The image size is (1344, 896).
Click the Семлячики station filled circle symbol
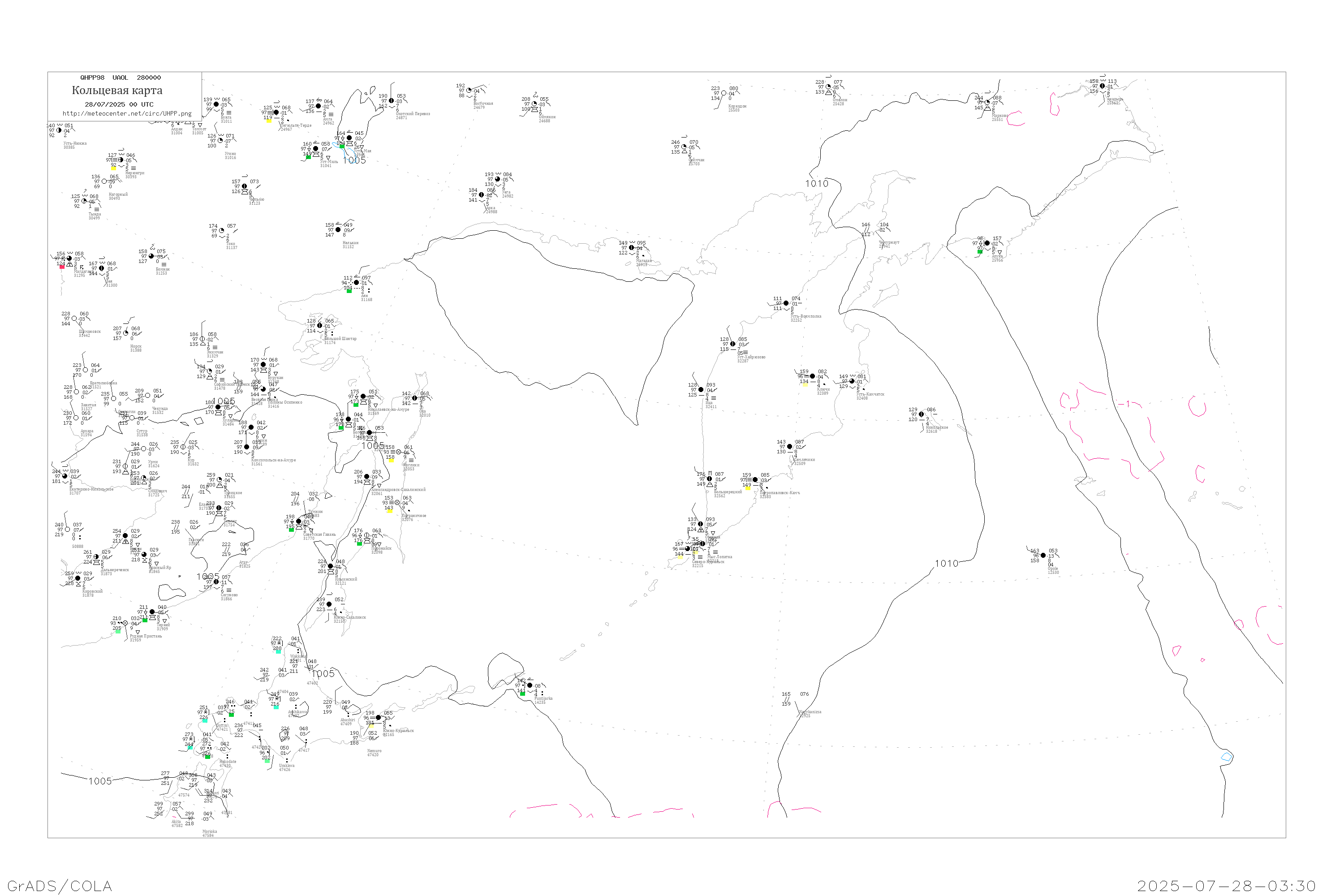point(789,447)
